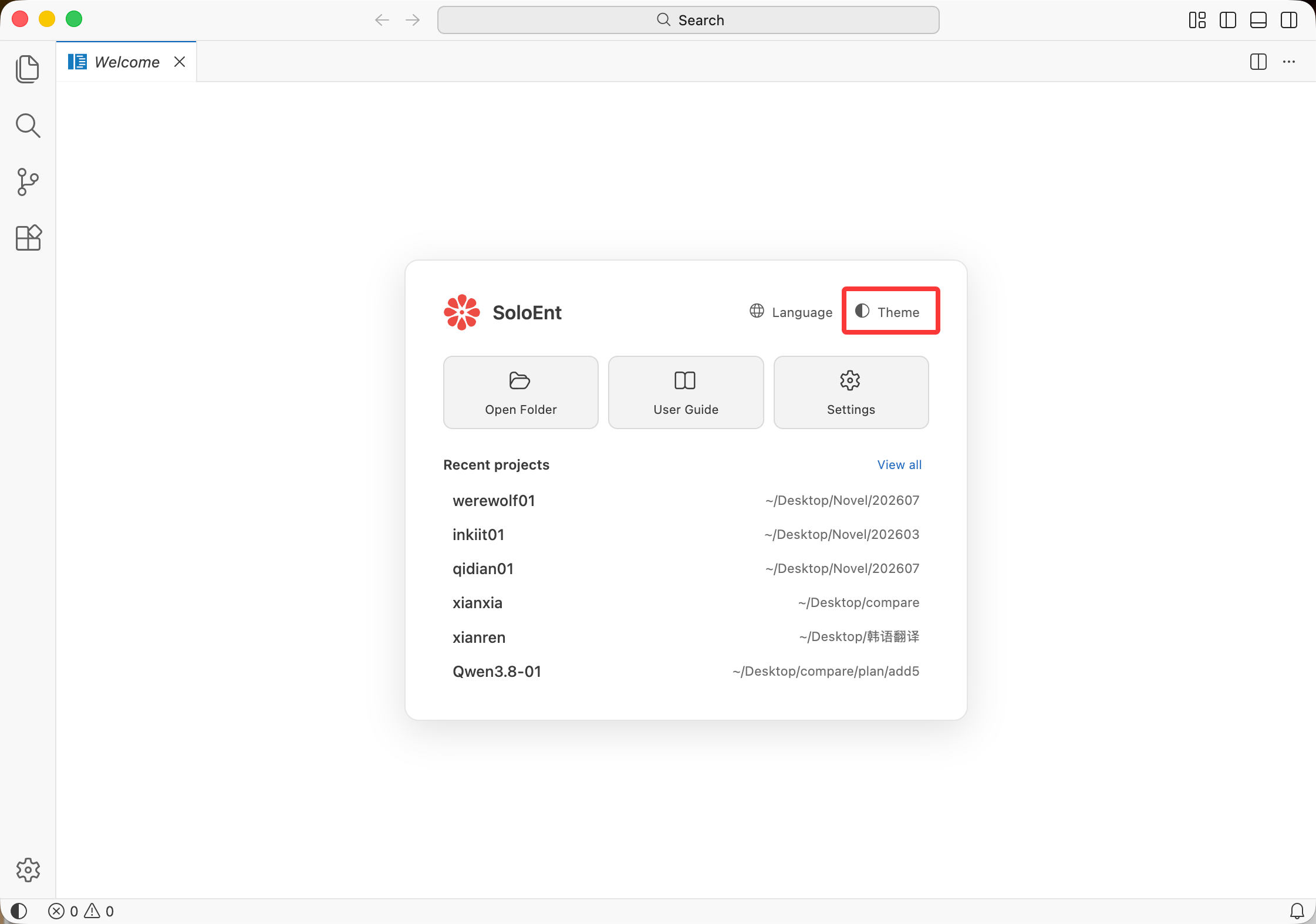Open the Customize Layout control

click(1197, 20)
